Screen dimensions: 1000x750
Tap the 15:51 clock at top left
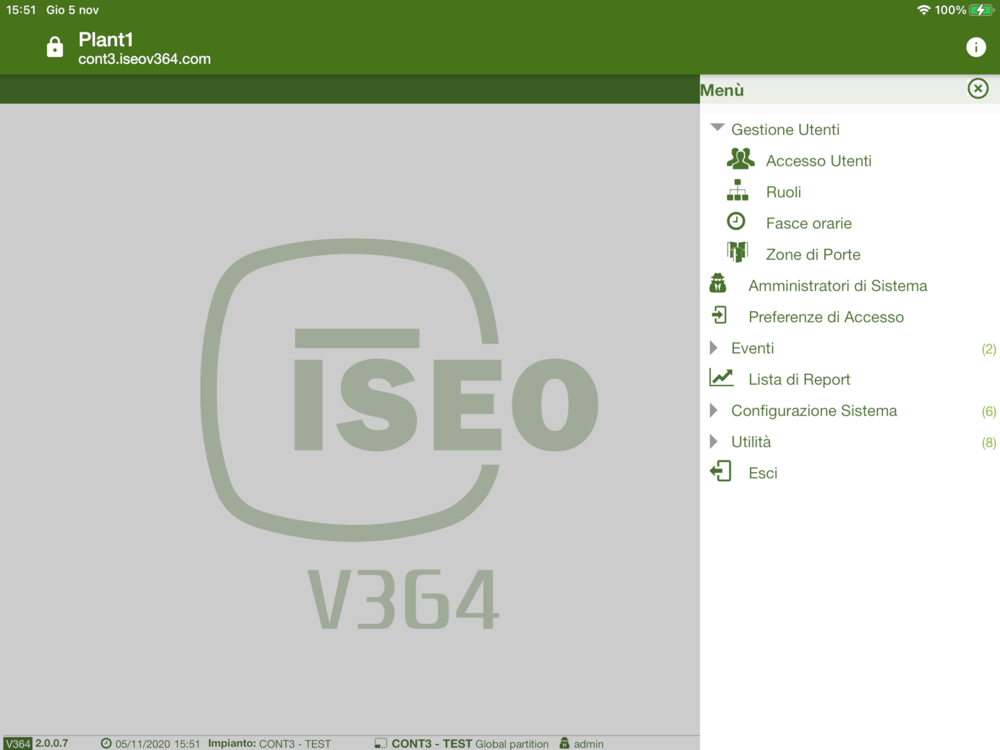21,10
